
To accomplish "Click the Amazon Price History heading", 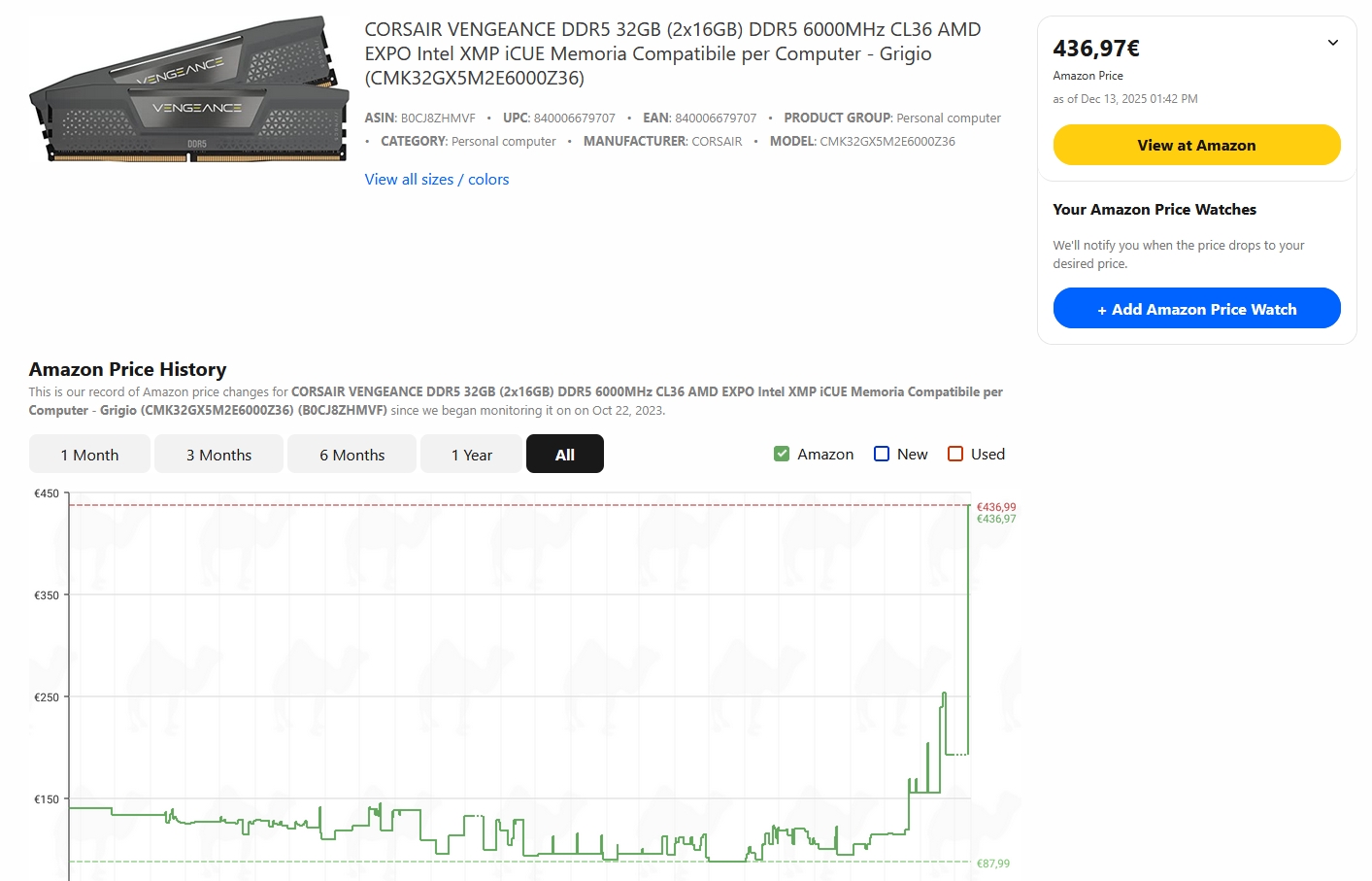I will [x=127, y=369].
